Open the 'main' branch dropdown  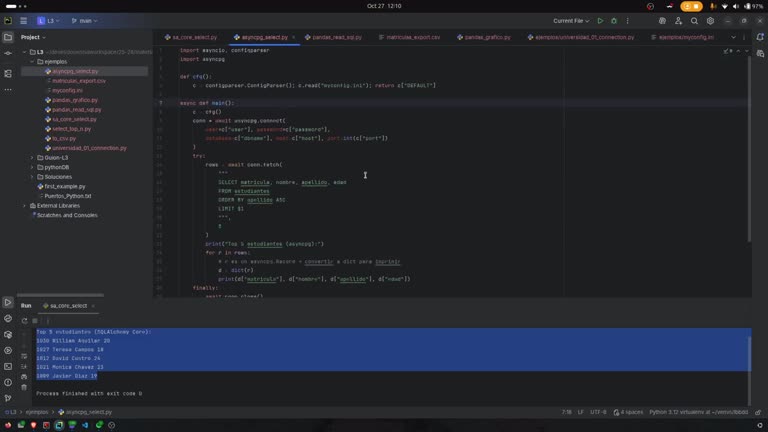point(84,21)
